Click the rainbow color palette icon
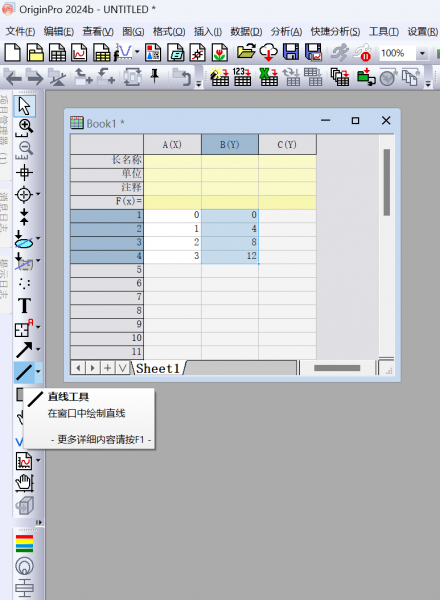The height and width of the screenshot is (600, 440). tap(24, 543)
